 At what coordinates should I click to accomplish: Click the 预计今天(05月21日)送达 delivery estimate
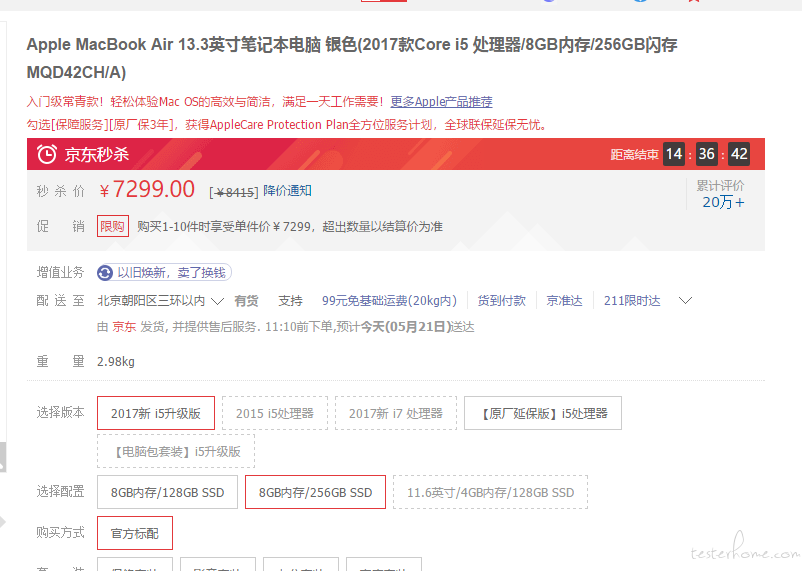405,327
